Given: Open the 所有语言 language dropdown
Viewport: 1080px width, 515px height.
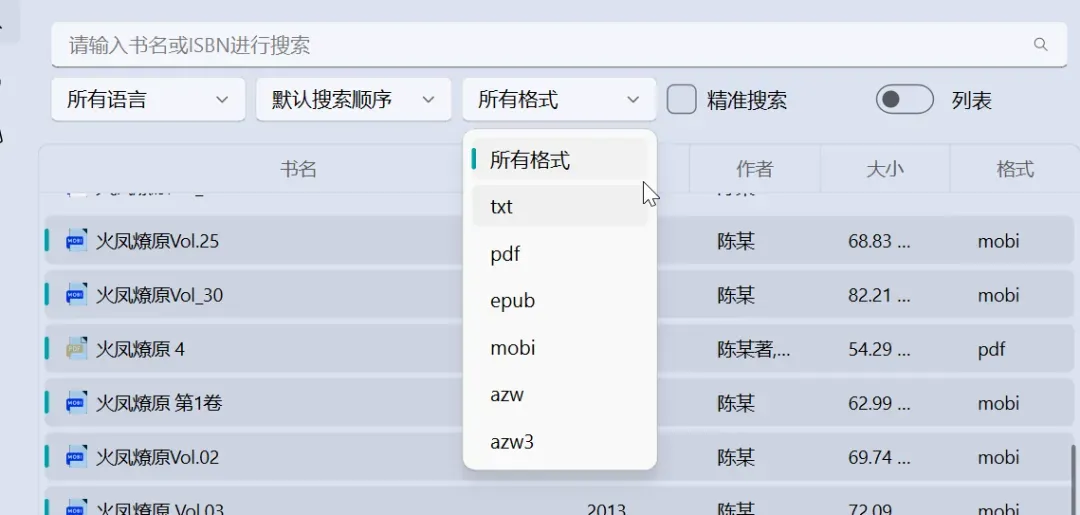Looking at the screenshot, I should click(148, 100).
